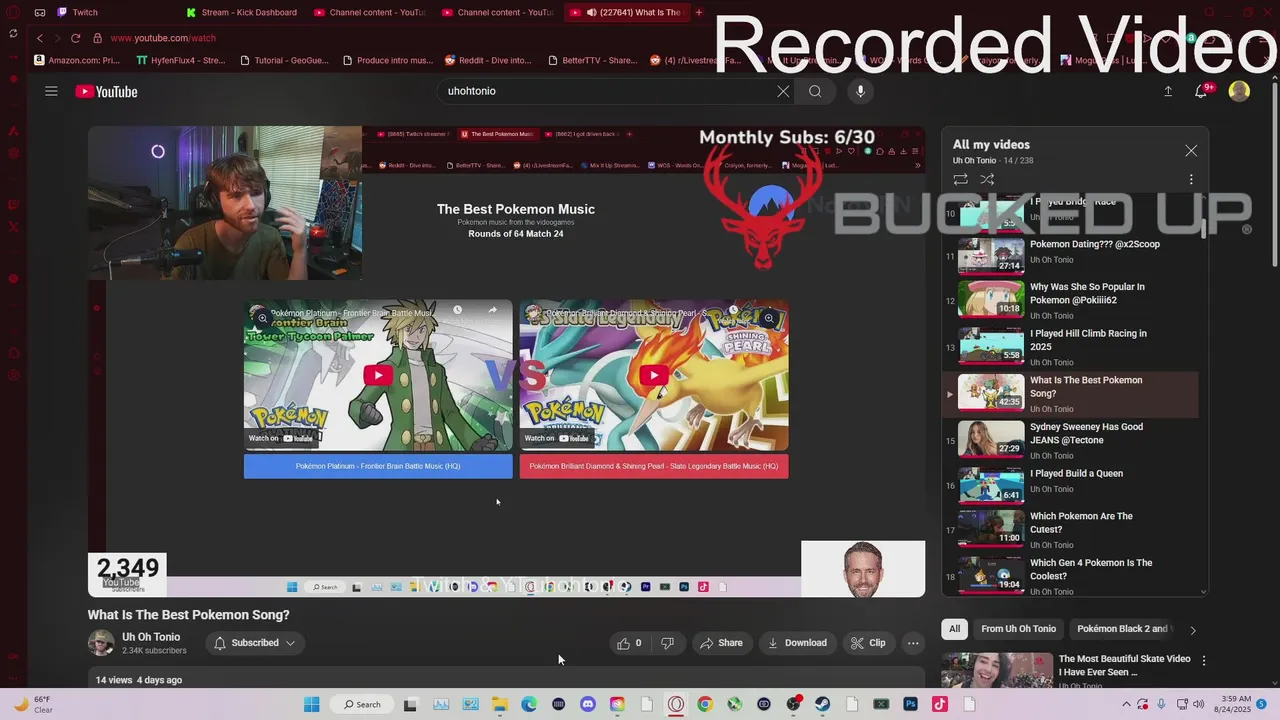Select current What Is The Best Pokemon Song? item
The width and height of the screenshot is (1280, 720).
(x=1070, y=393)
